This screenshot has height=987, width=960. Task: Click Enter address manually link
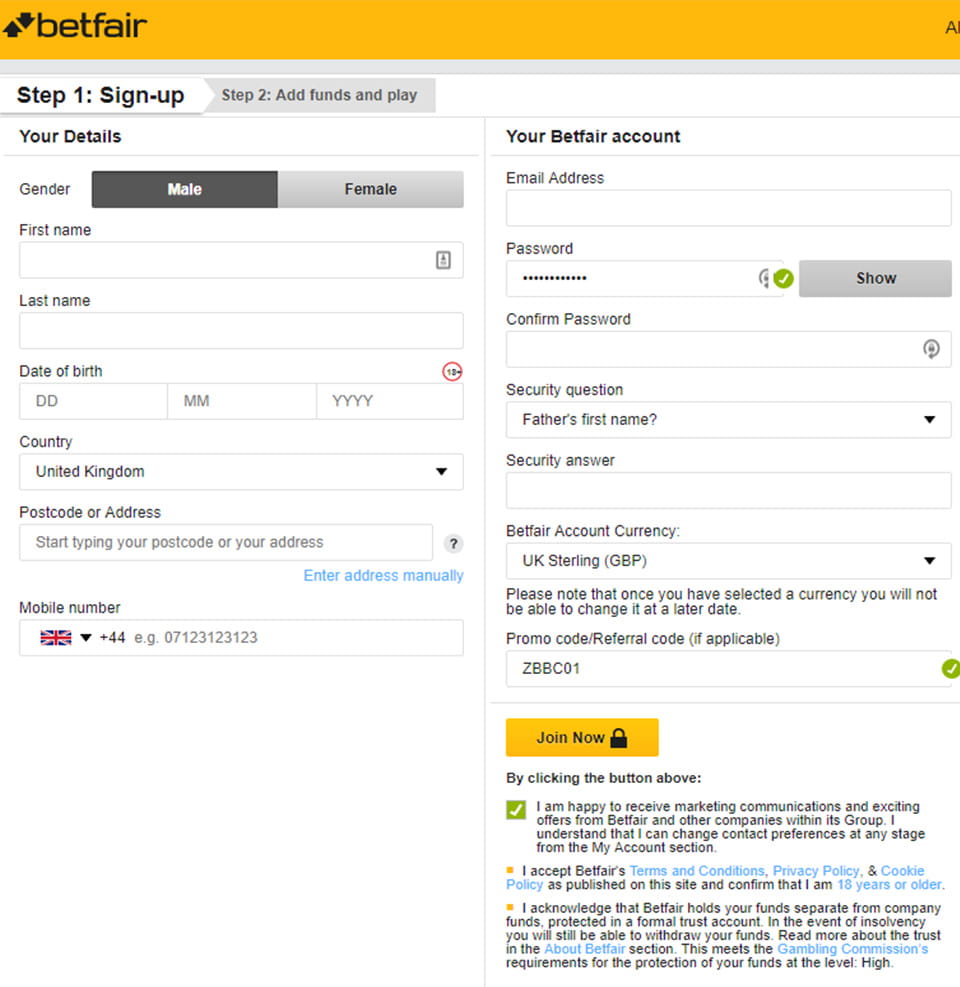click(383, 575)
